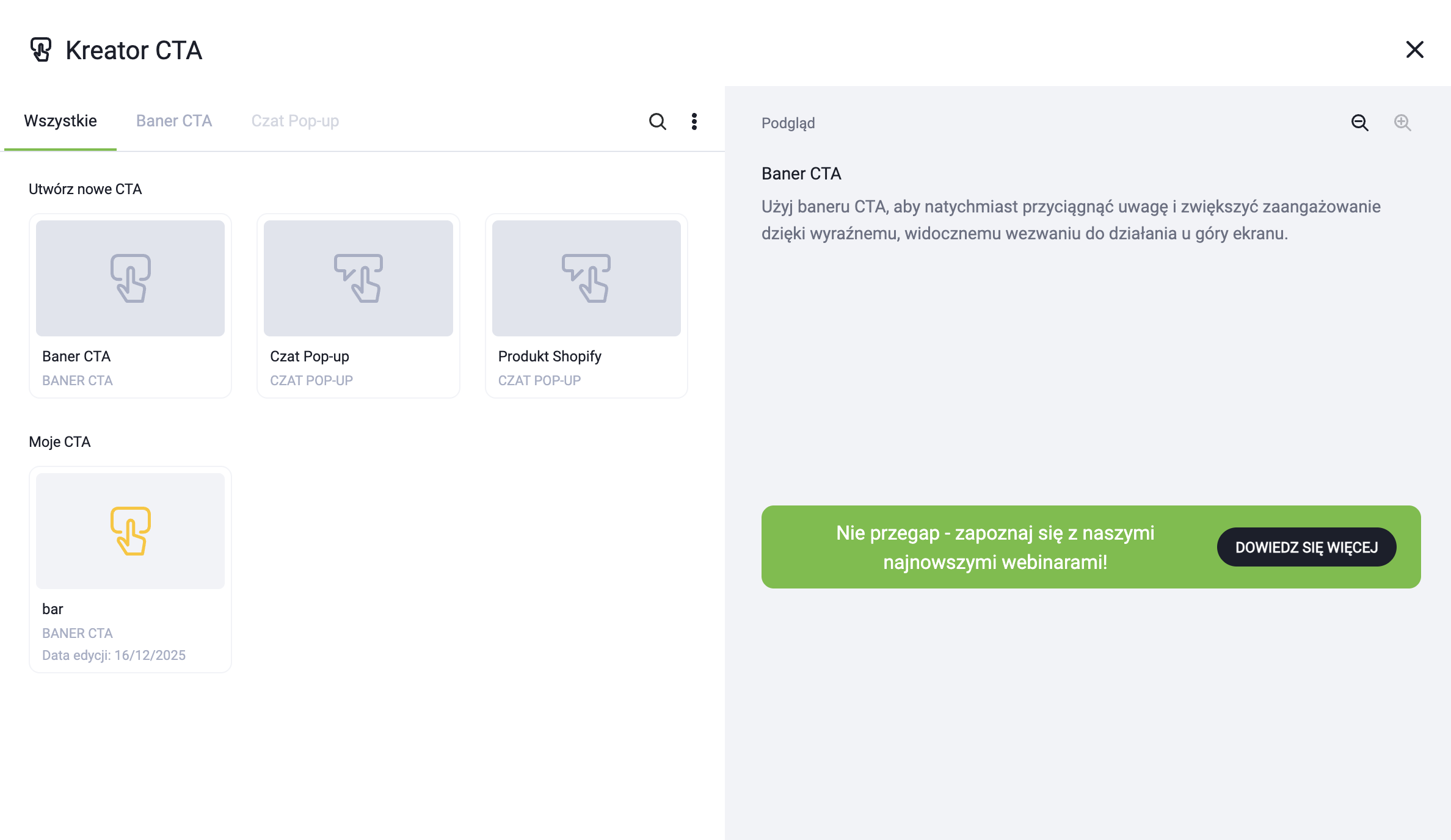Image resolution: width=1451 pixels, height=840 pixels.
Task: Select the Czat Pop-up card title
Action: click(310, 357)
